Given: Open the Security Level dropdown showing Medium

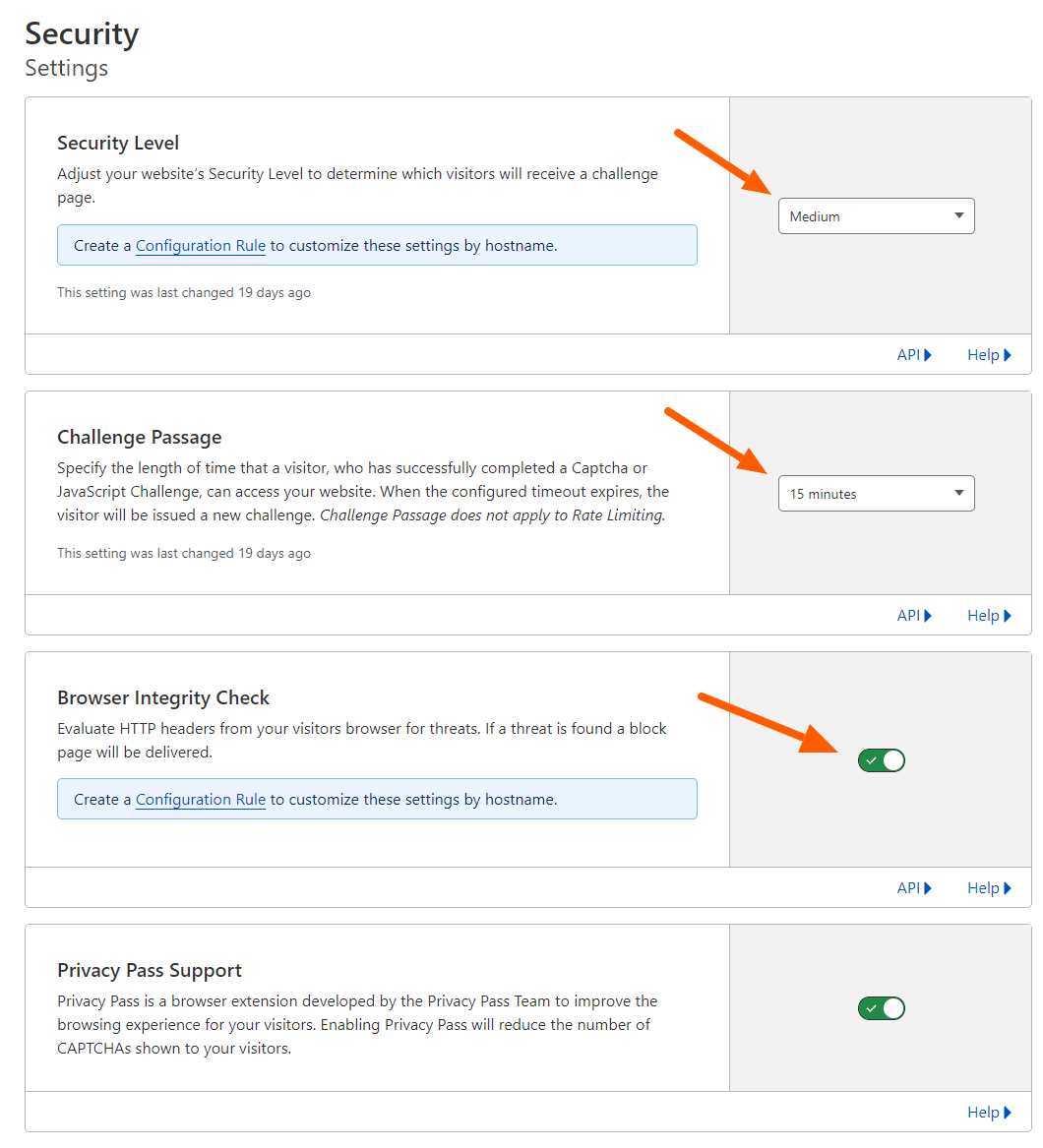Looking at the screenshot, I should 876,215.
